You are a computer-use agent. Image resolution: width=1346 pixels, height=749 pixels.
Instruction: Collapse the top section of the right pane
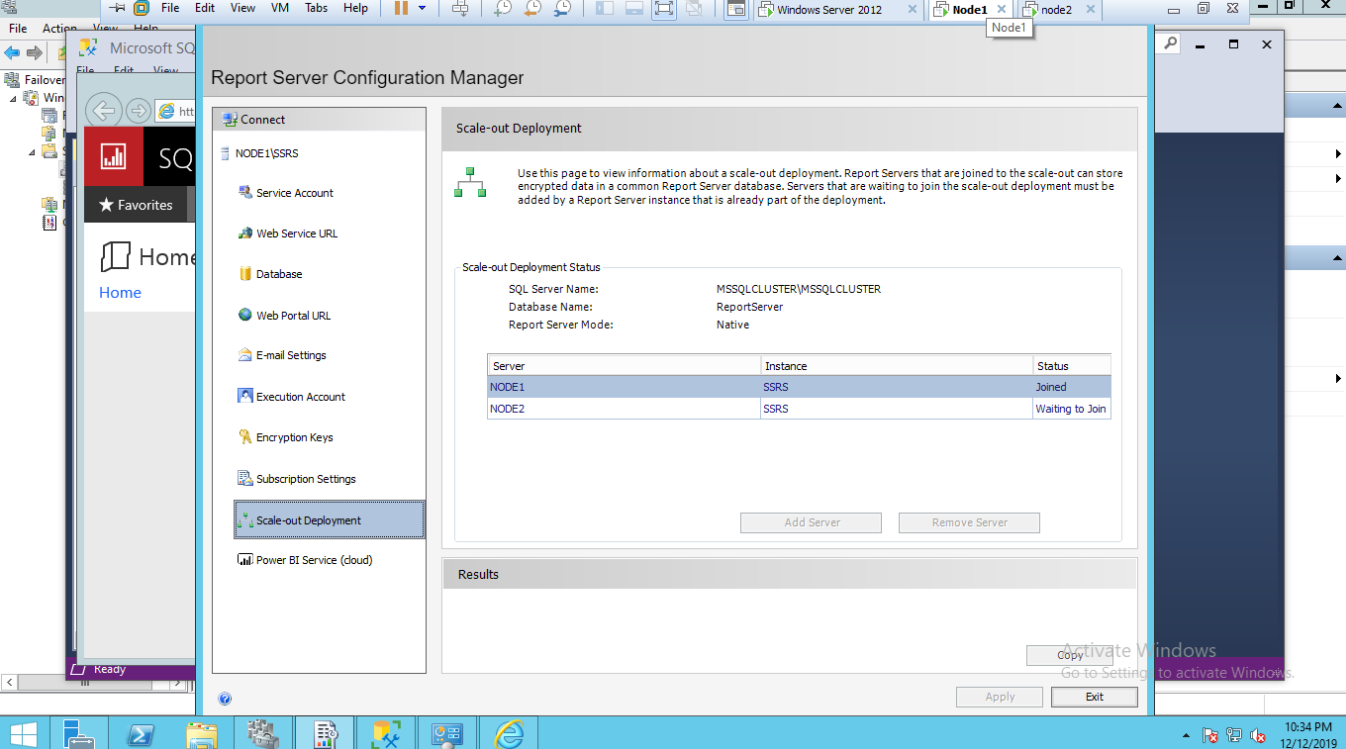coord(1337,106)
